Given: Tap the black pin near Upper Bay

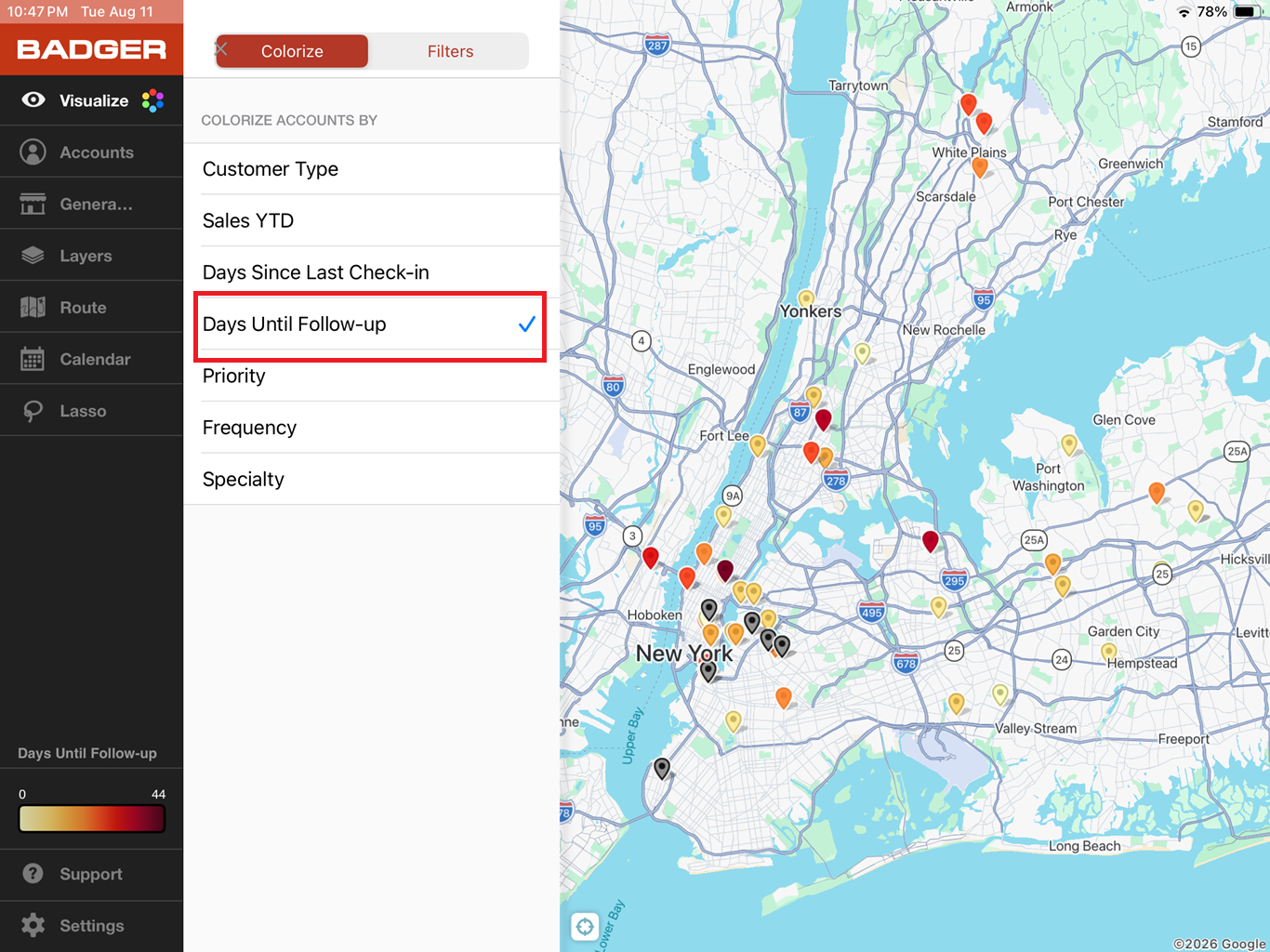Looking at the screenshot, I should (662, 768).
